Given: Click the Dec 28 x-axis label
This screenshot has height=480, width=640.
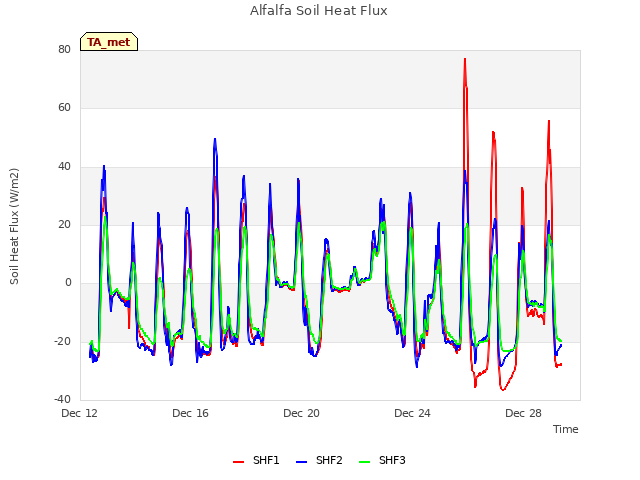Looking at the screenshot, I should pos(523,413).
